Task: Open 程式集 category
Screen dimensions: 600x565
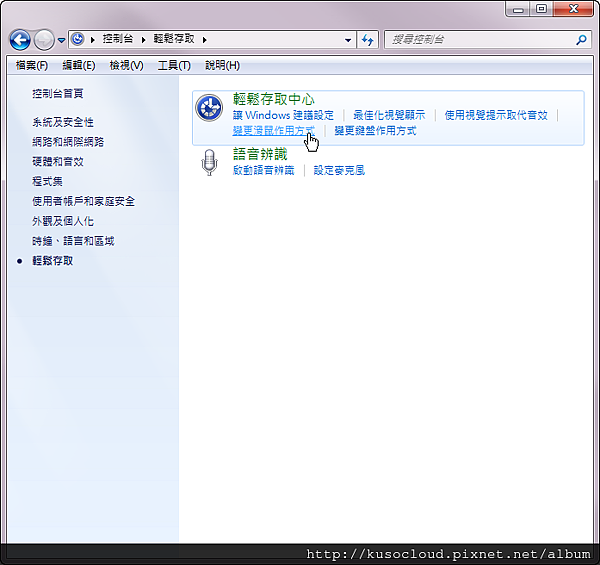Action: tap(47, 181)
